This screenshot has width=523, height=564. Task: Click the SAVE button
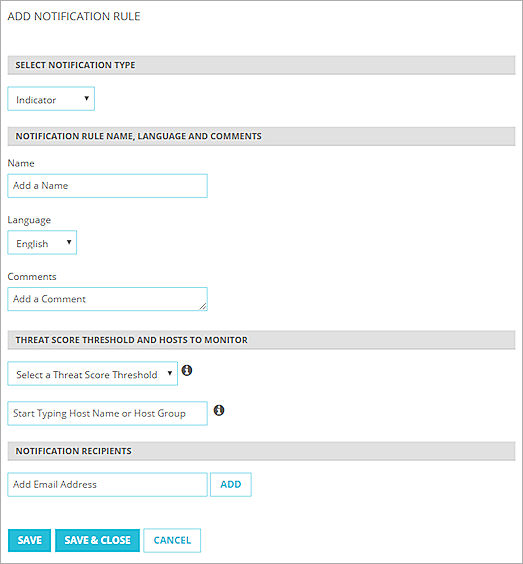29,540
